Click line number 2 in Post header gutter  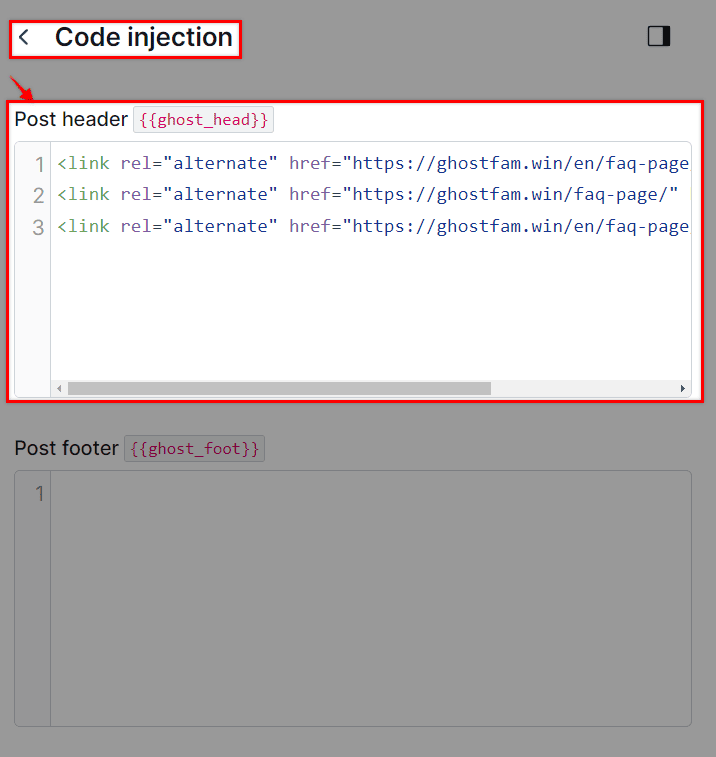(x=38, y=196)
